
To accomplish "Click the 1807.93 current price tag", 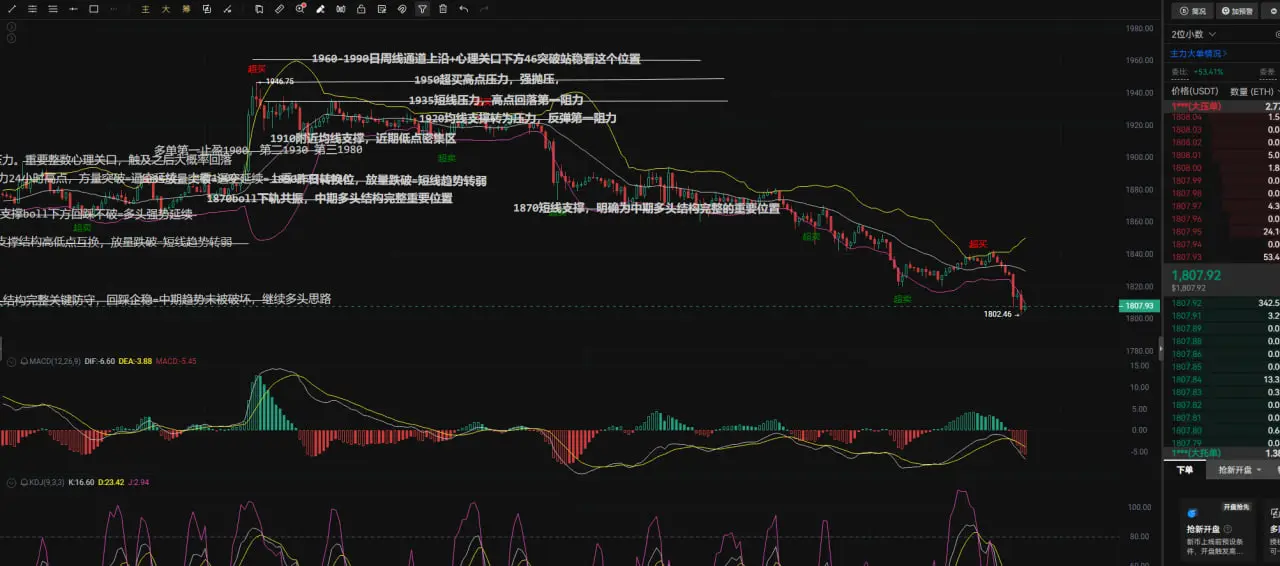I will (x=1139, y=306).
